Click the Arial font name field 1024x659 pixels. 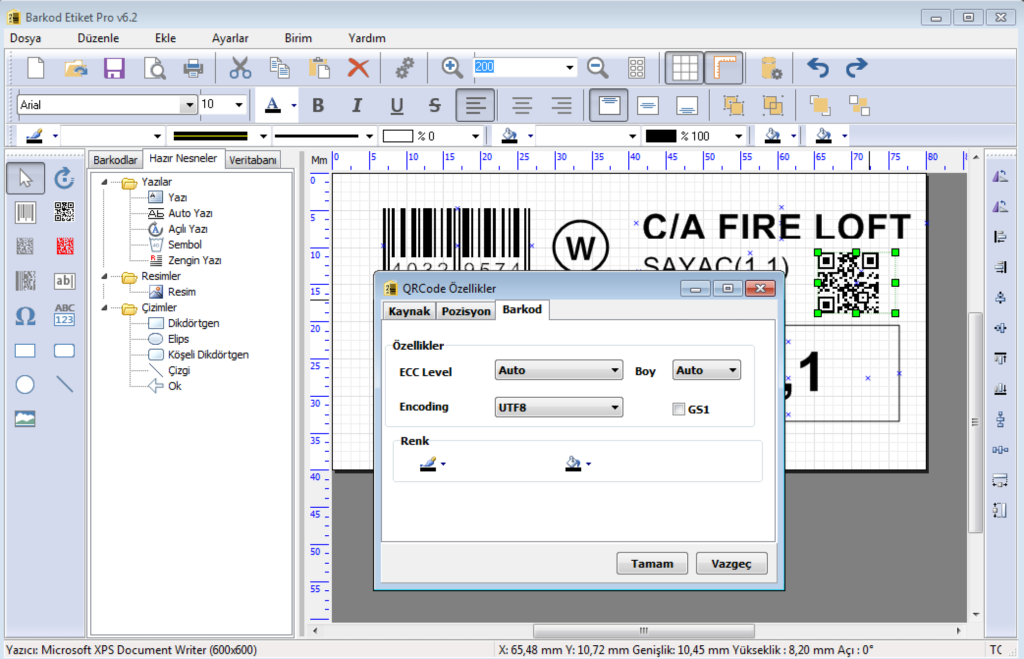[x=100, y=104]
